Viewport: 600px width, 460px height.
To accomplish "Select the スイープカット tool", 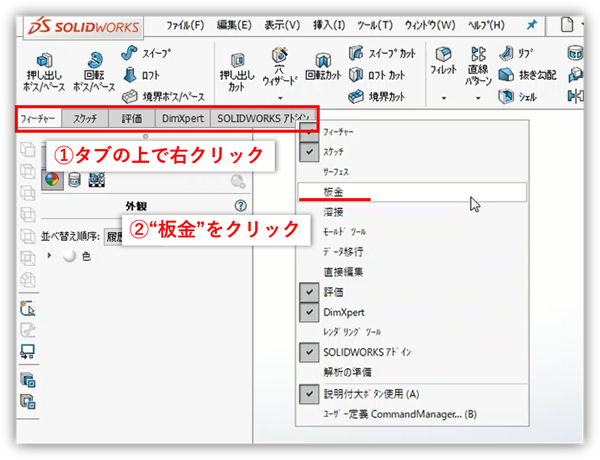I will [x=382, y=53].
